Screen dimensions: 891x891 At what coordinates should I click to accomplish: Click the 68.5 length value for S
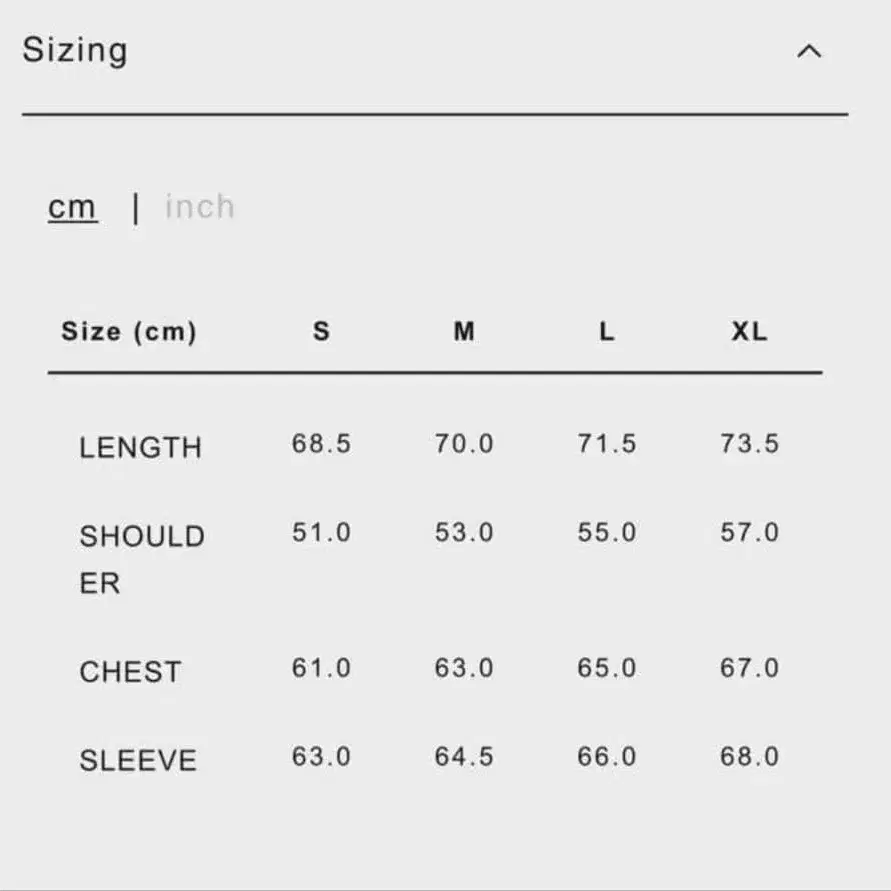[x=321, y=444]
